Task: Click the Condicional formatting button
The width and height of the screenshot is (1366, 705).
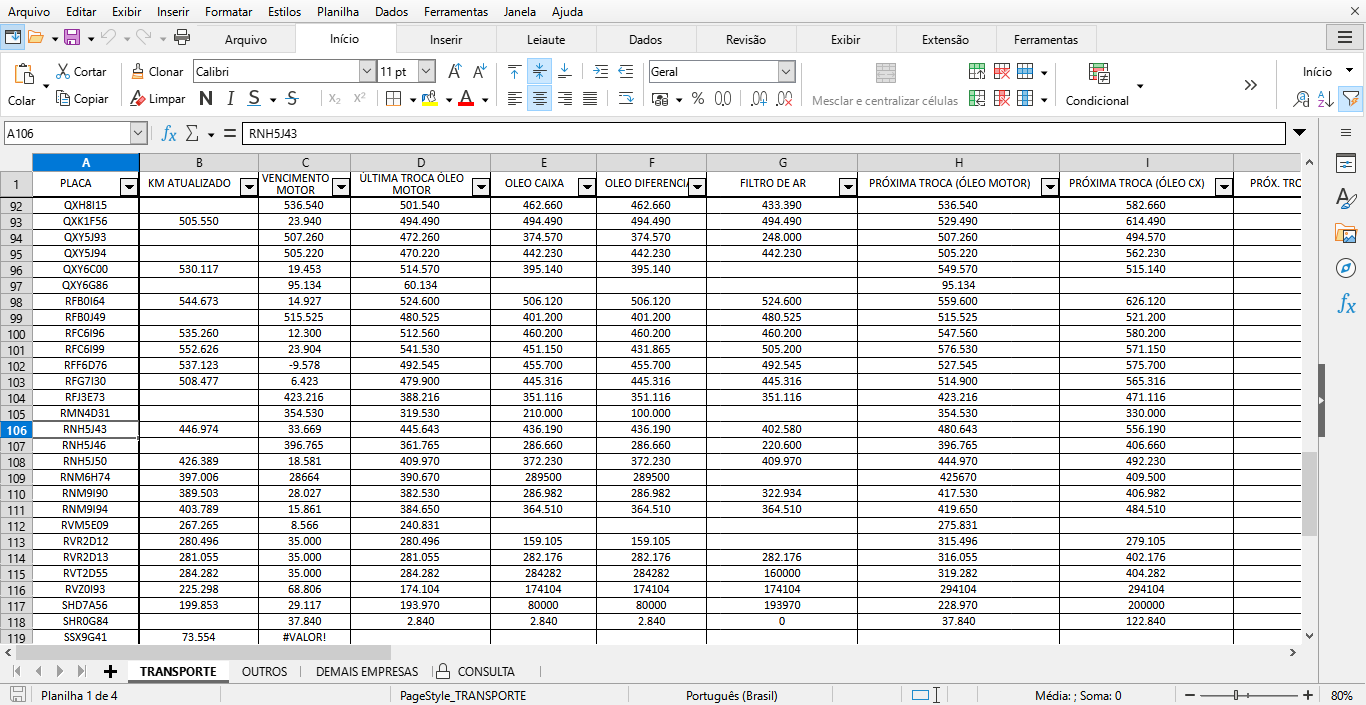Action: pyautogui.click(x=1097, y=100)
